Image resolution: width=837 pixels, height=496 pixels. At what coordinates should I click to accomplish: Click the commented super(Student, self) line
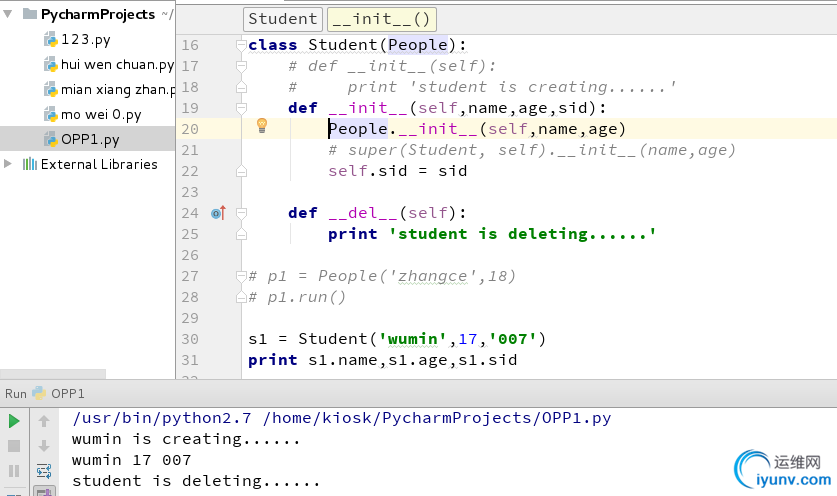532,150
